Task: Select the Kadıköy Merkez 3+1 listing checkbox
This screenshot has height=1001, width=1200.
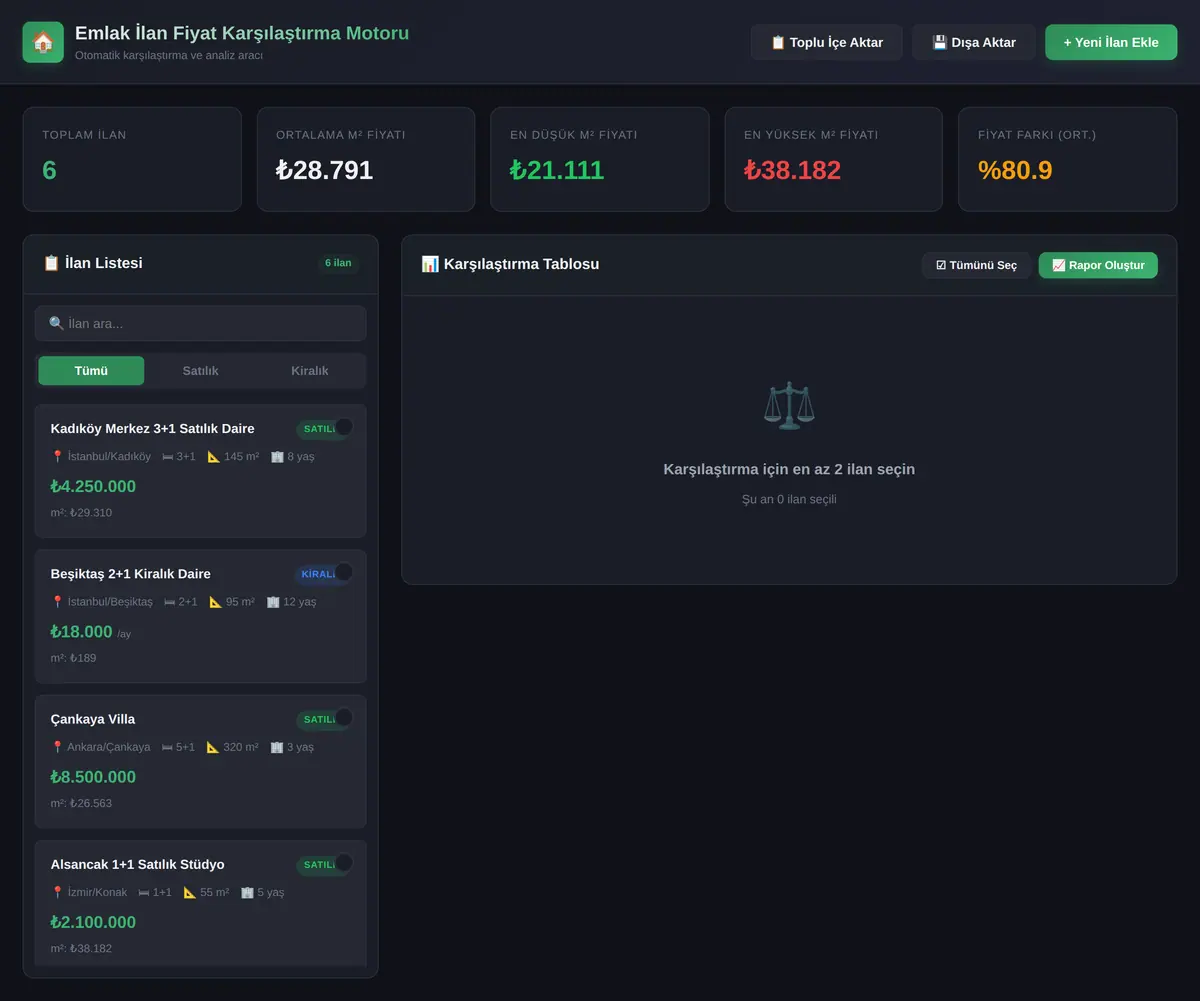Action: click(x=344, y=427)
